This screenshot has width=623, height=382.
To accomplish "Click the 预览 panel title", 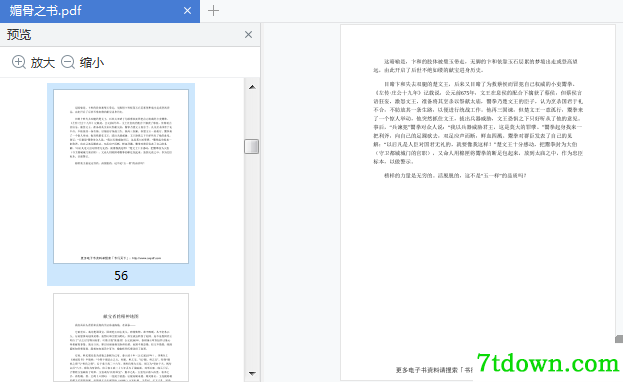I will pos(19,35).
